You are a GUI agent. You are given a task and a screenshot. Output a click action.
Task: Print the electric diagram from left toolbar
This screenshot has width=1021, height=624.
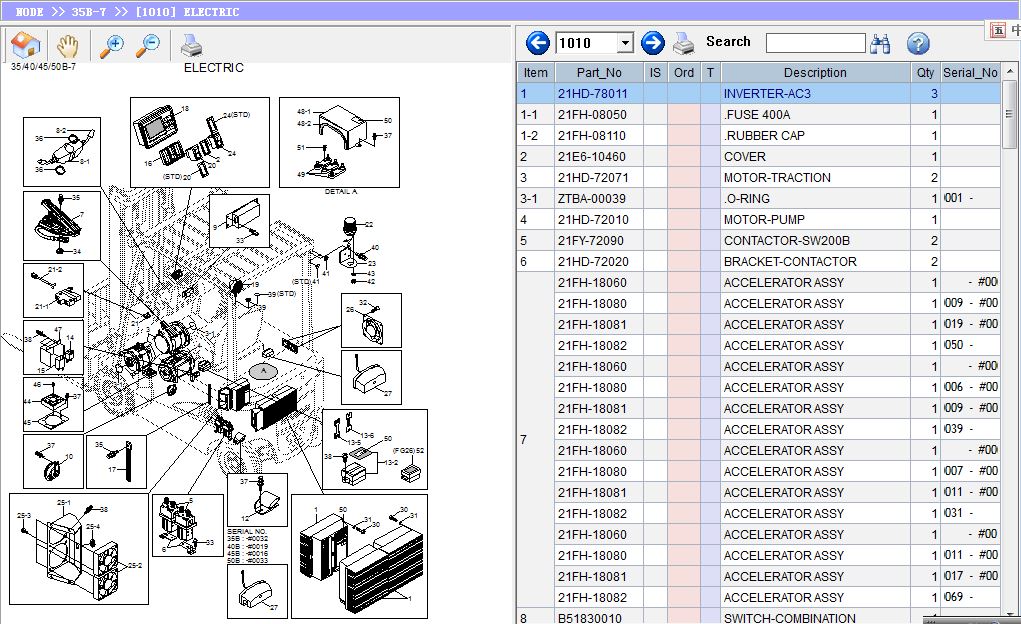click(191, 45)
